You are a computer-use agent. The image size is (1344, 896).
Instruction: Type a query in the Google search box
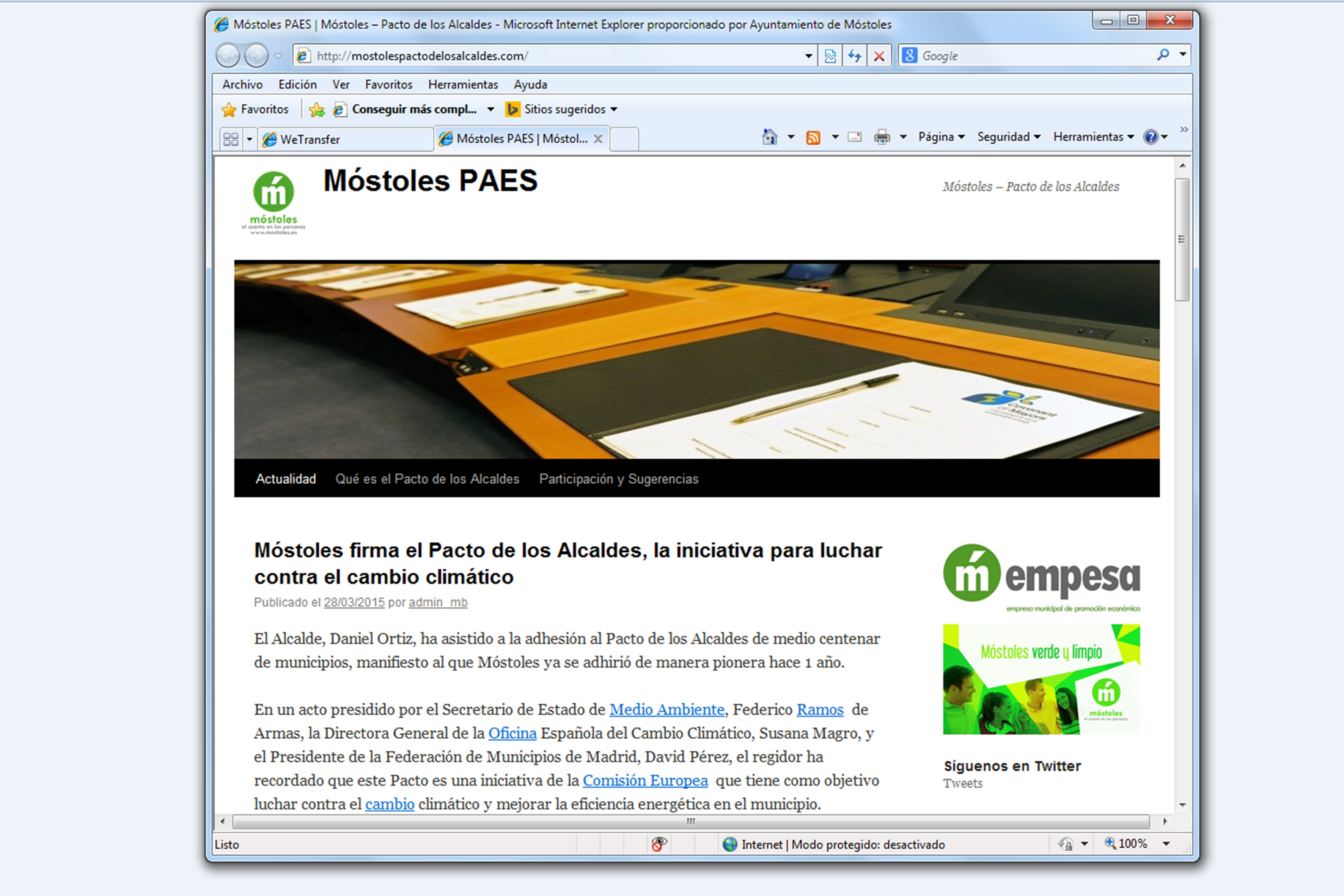[1028, 55]
